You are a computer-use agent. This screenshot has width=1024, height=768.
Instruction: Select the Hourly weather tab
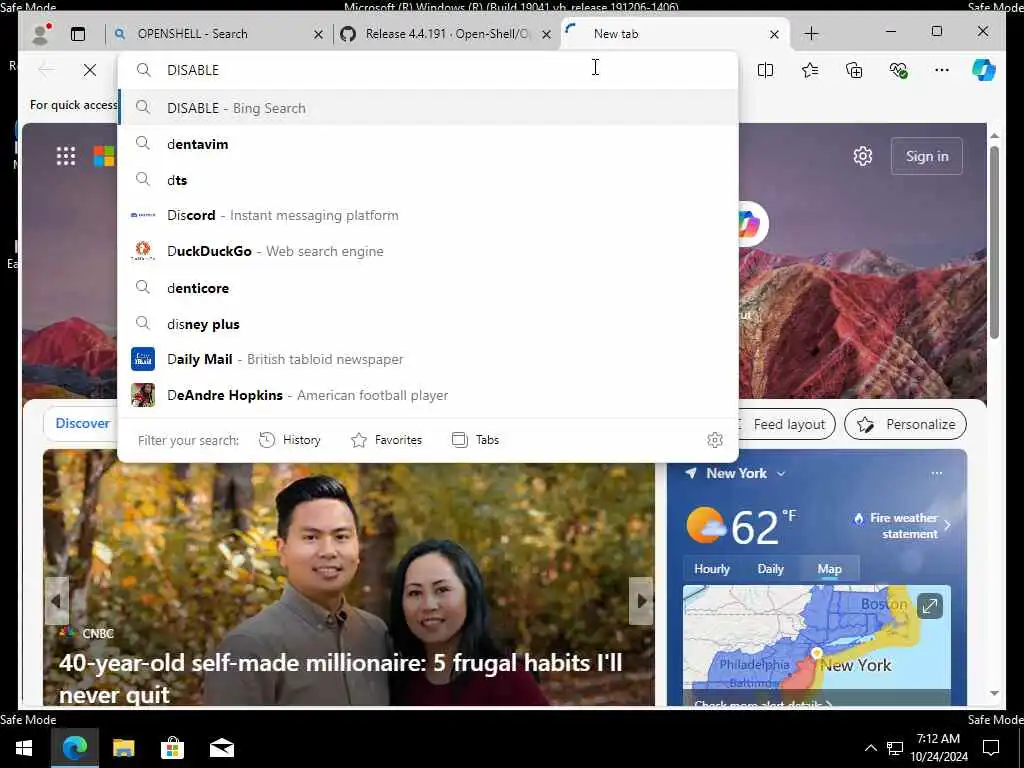[x=712, y=569]
